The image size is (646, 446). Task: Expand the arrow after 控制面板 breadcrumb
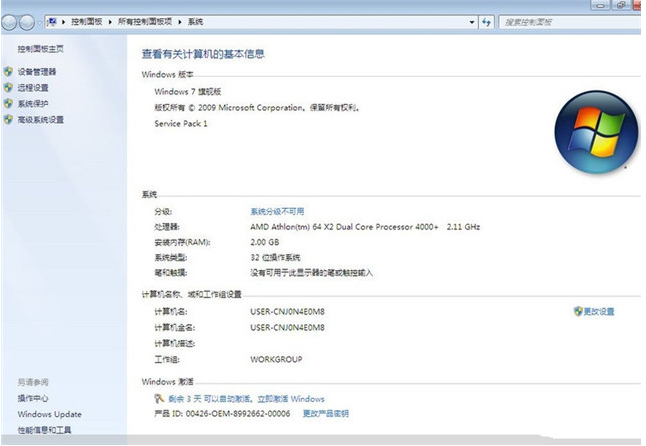[x=110, y=22]
